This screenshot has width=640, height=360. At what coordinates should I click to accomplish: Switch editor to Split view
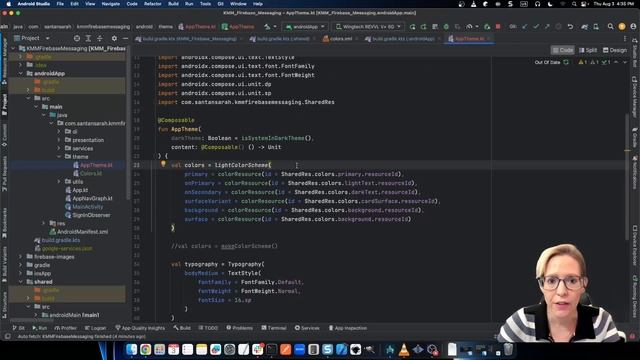click(588, 50)
